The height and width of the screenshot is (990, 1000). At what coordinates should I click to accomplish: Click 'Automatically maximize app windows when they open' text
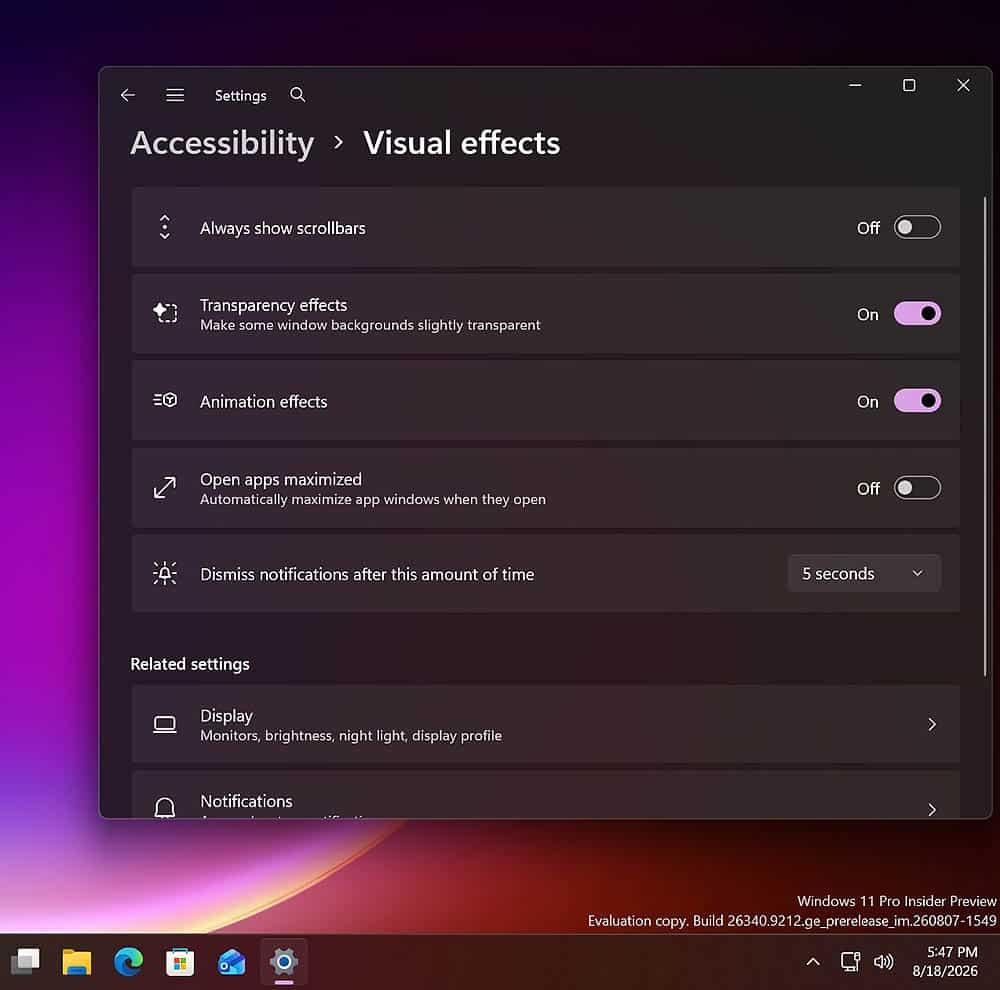(x=373, y=499)
